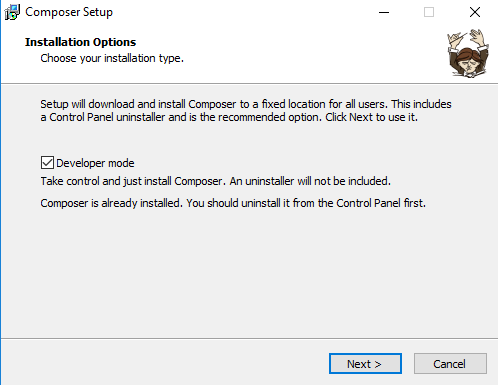Click the greyed-out maximize window button
Screen dimensions: 498x385
pos(429,12)
